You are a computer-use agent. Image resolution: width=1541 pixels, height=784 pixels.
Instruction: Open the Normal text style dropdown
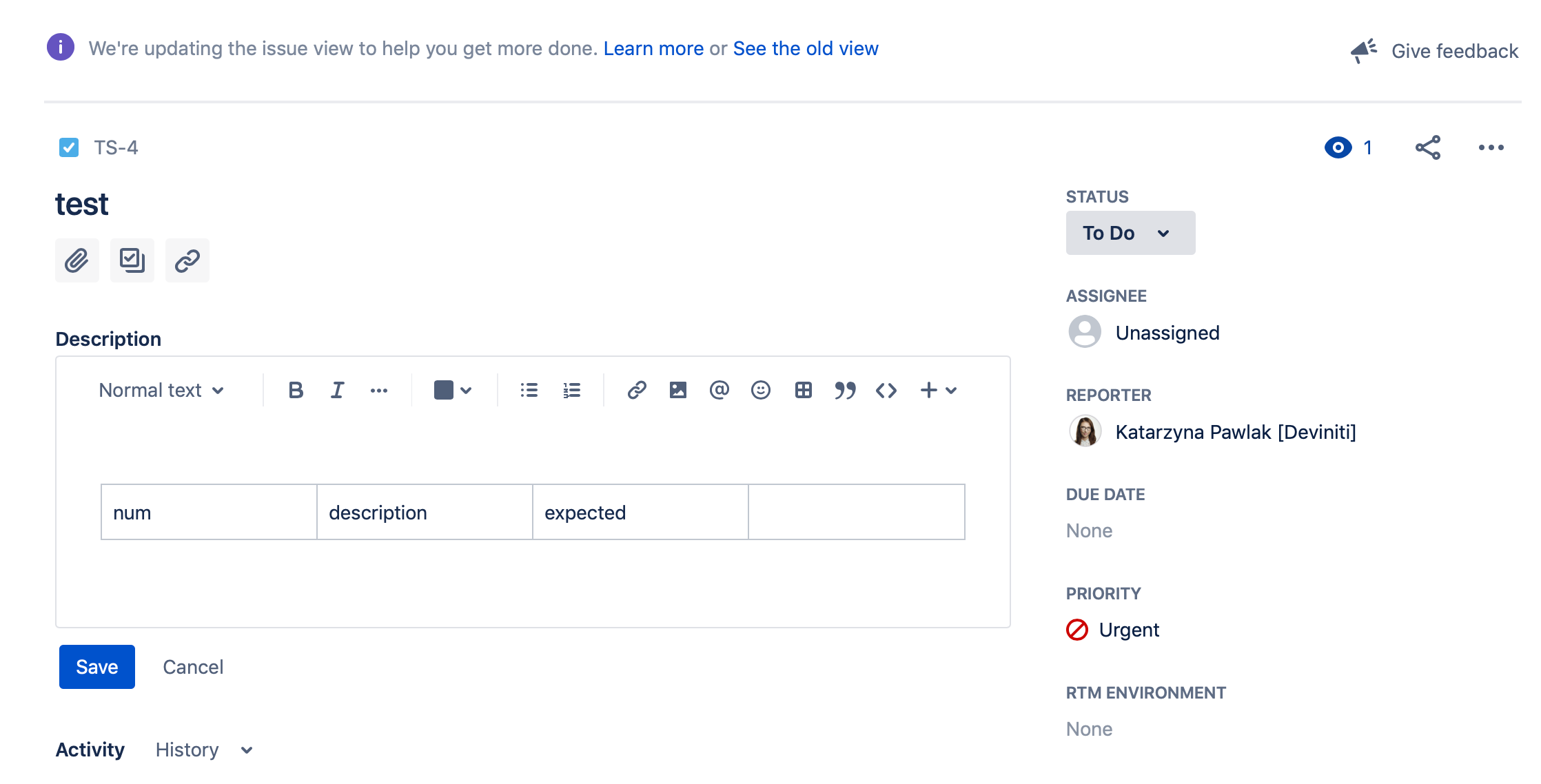click(x=161, y=391)
